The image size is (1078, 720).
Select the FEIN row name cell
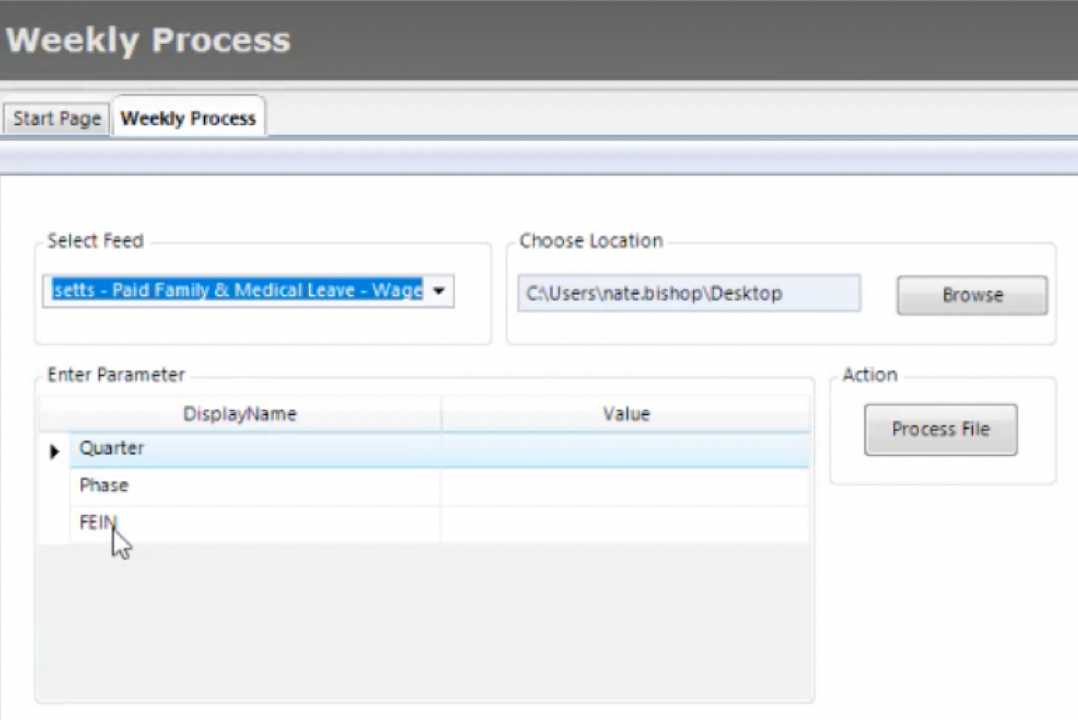[255, 523]
